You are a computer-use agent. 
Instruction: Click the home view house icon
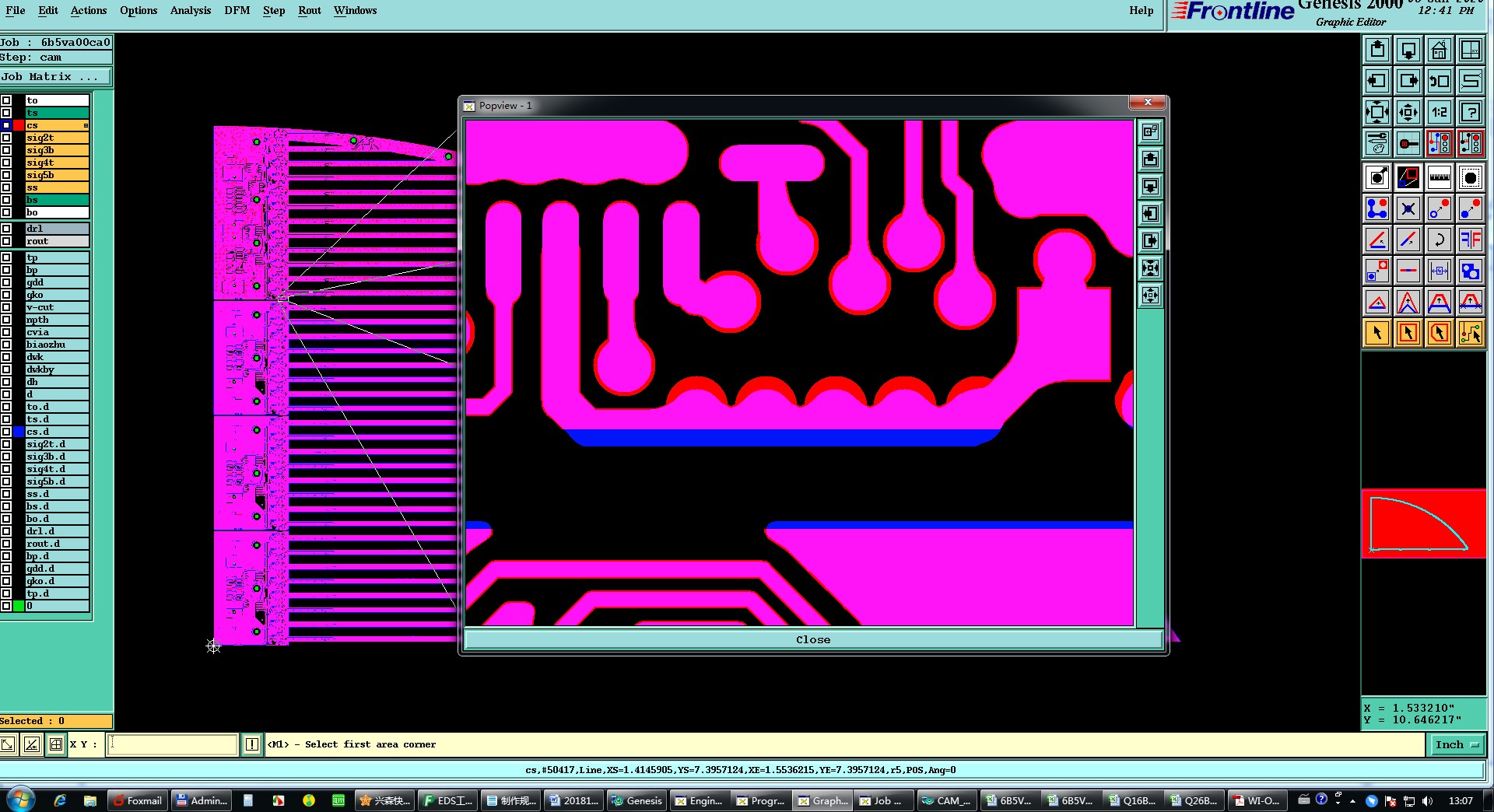click(1440, 51)
